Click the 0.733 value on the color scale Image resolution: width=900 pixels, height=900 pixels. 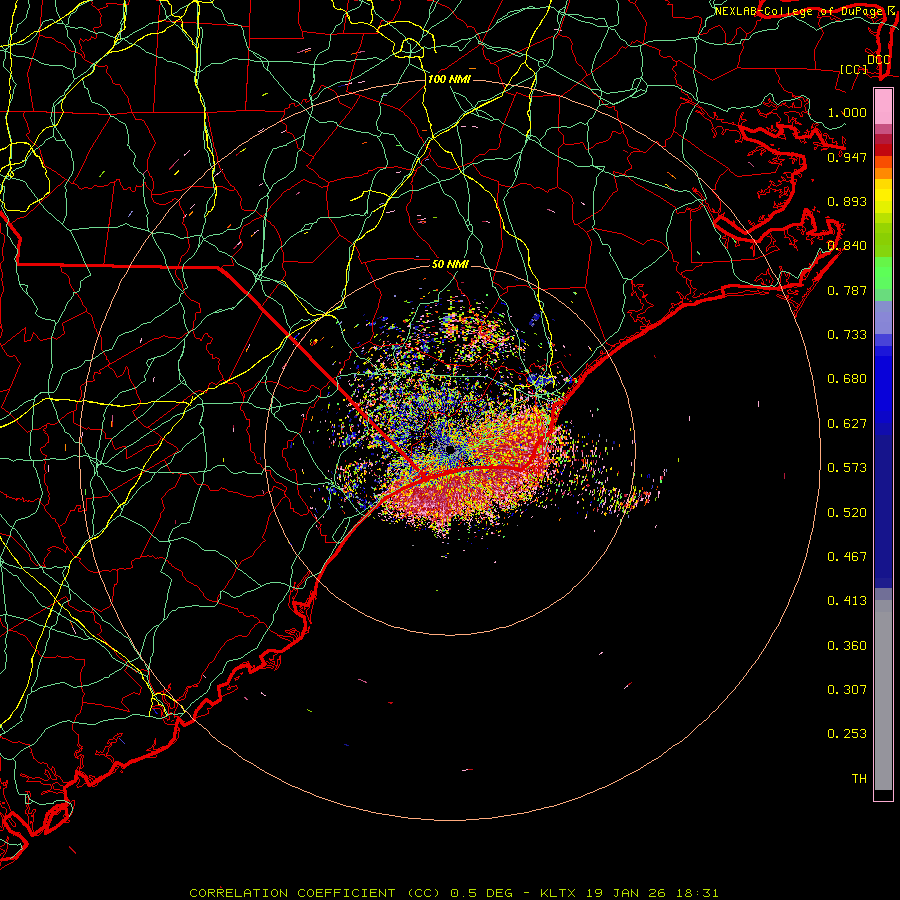(847, 335)
